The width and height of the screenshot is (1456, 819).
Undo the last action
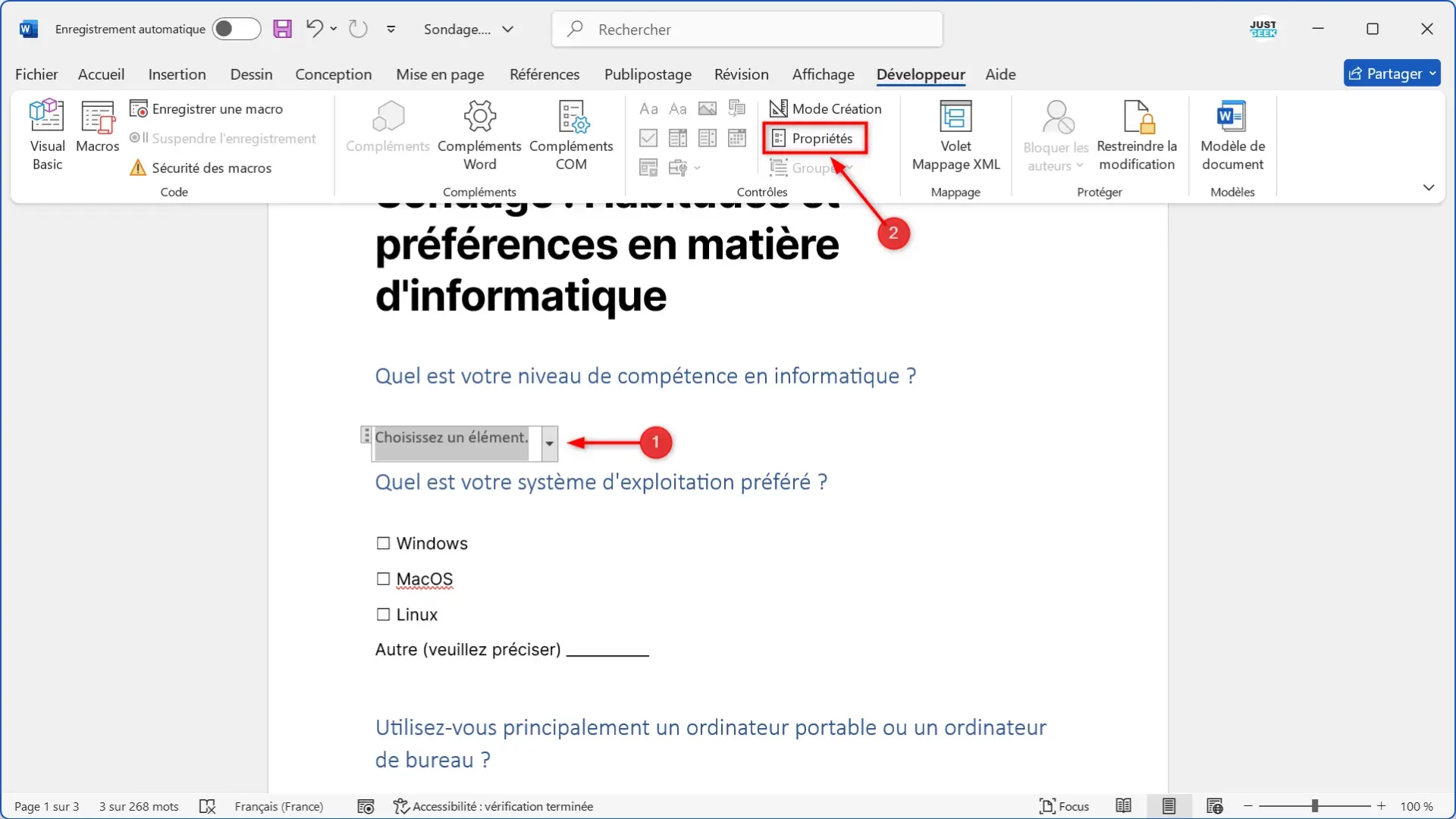[314, 29]
